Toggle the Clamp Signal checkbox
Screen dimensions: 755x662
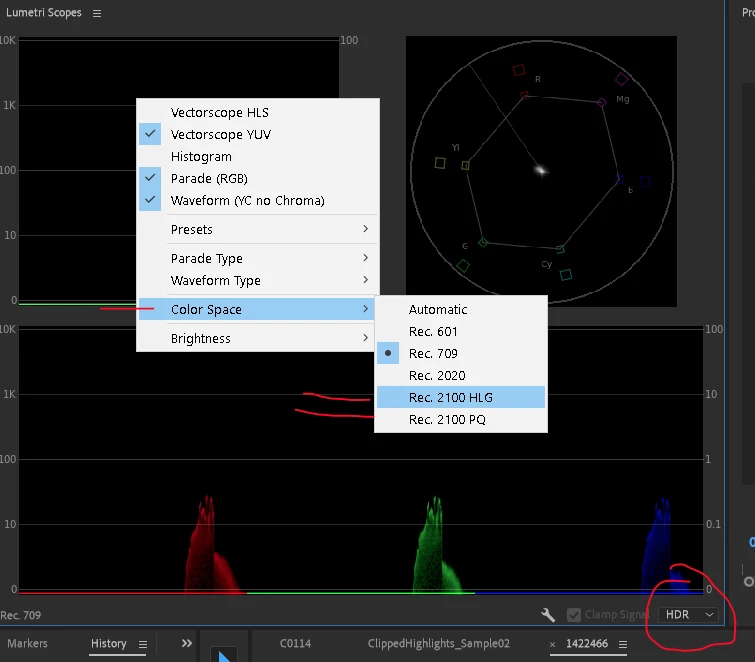[573, 615]
